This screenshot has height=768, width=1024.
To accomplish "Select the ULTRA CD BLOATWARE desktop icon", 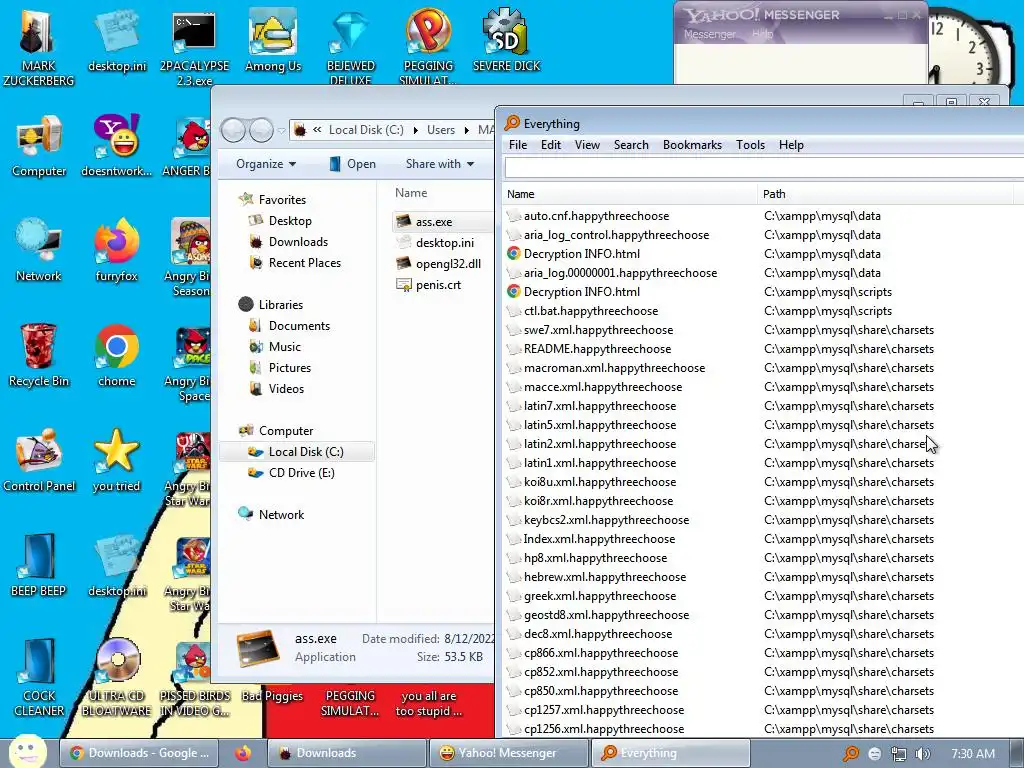I will pyautogui.click(x=116, y=676).
